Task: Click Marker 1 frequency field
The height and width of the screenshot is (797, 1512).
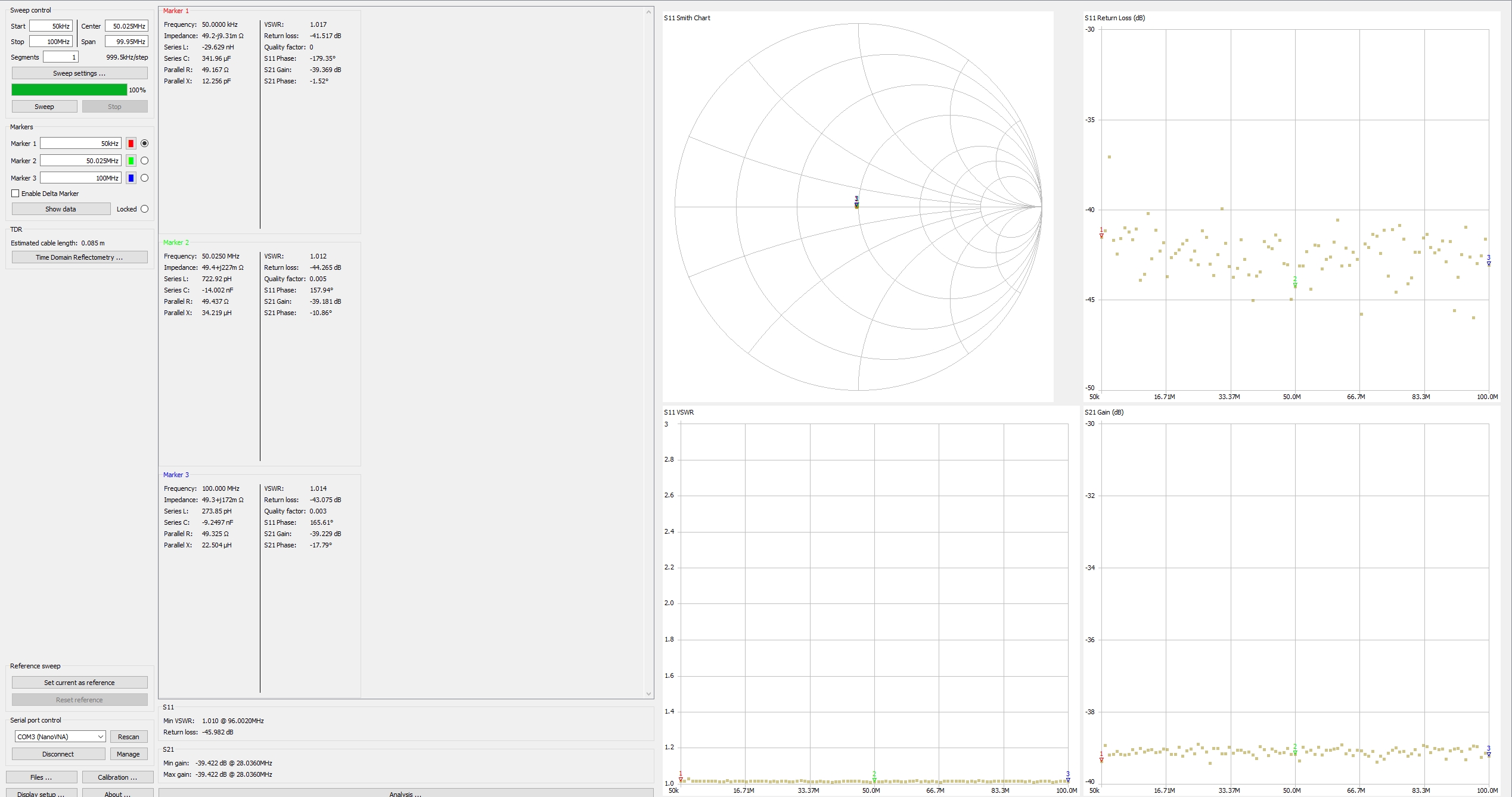Action: click(x=80, y=144)
